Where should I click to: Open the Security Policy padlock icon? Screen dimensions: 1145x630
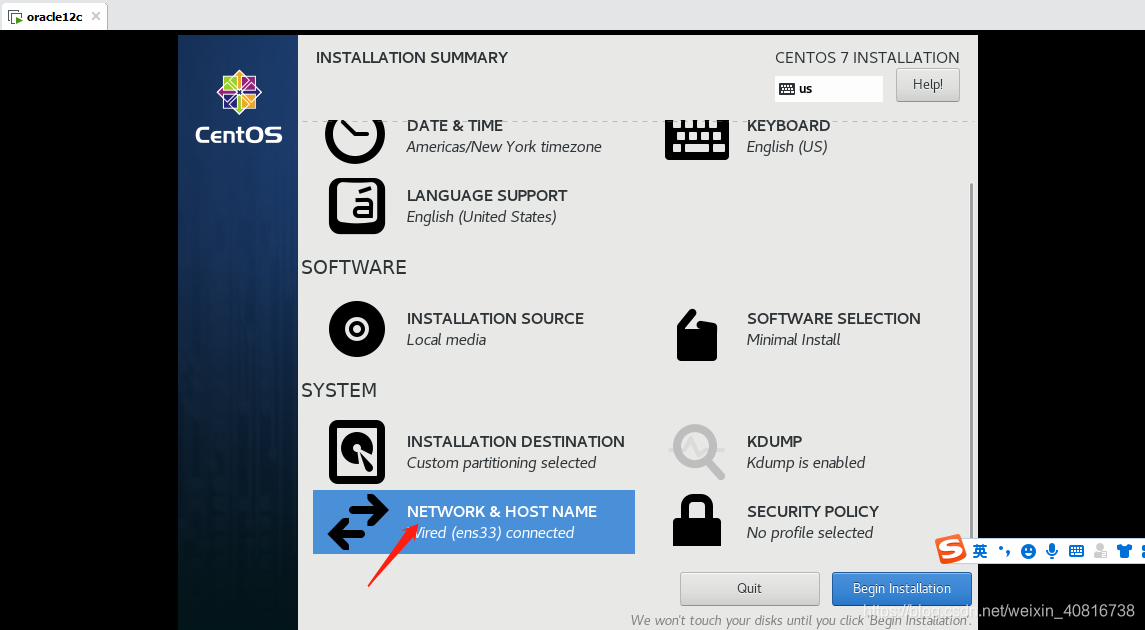pos(697,520)
